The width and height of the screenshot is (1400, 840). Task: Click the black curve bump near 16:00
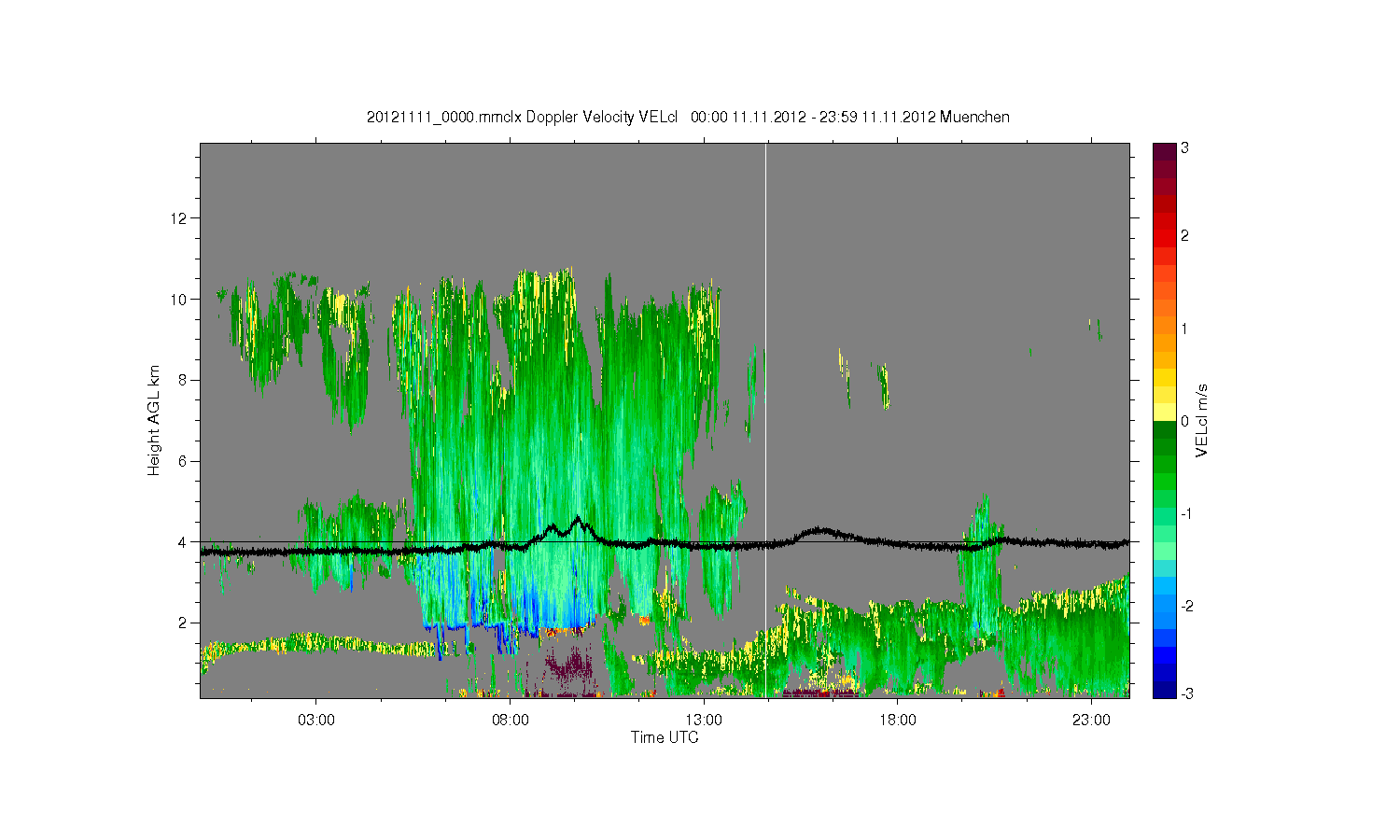coord(819,530)
